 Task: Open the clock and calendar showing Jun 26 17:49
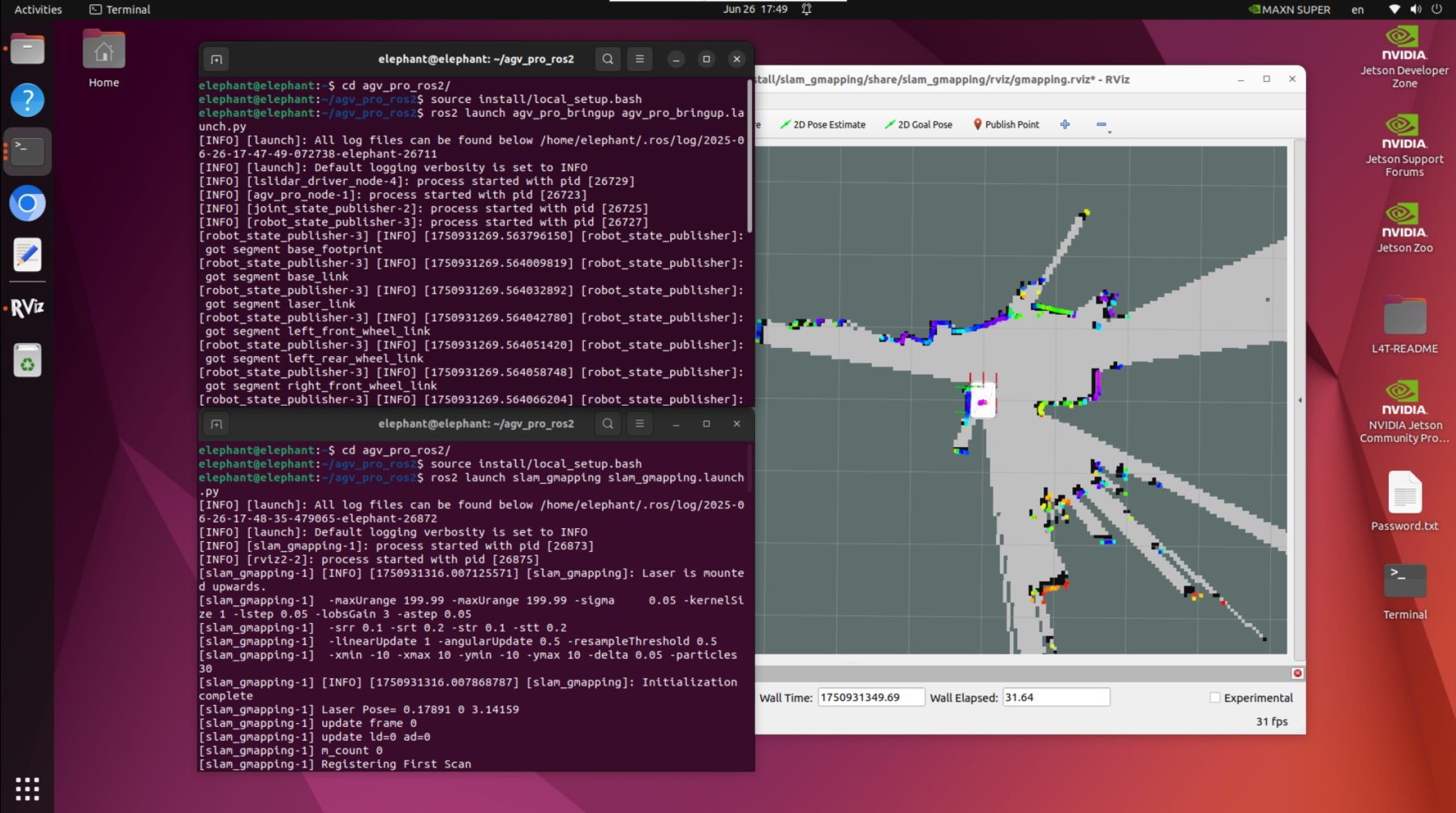755,10
